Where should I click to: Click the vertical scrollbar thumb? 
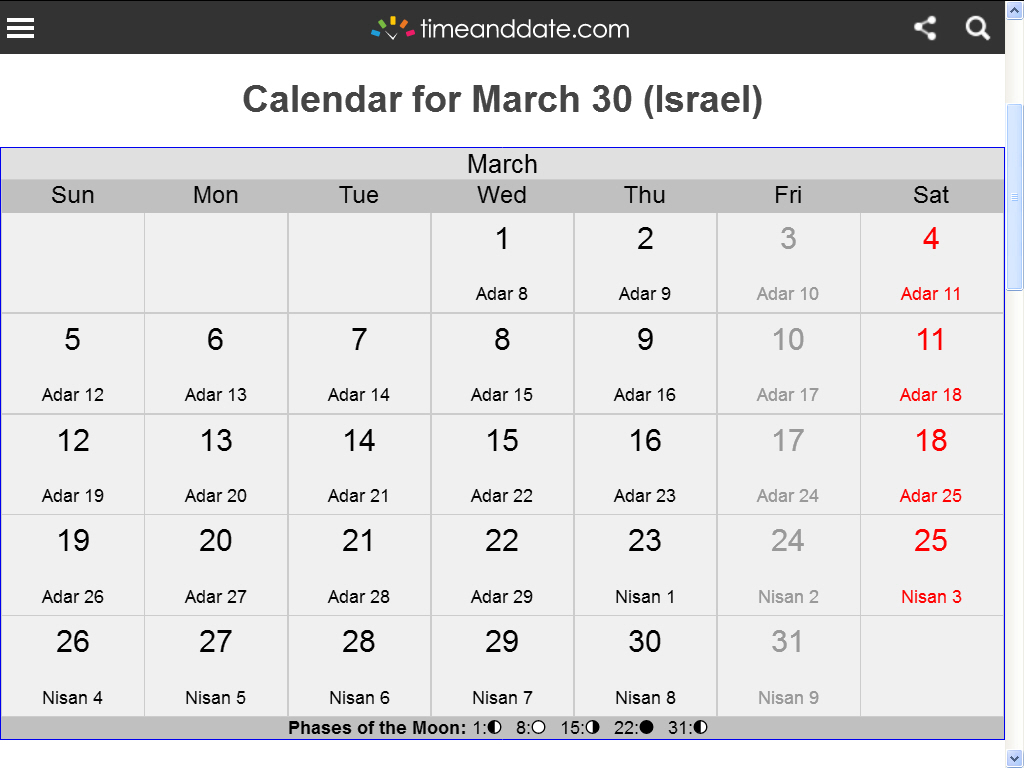pos(1014,197)
